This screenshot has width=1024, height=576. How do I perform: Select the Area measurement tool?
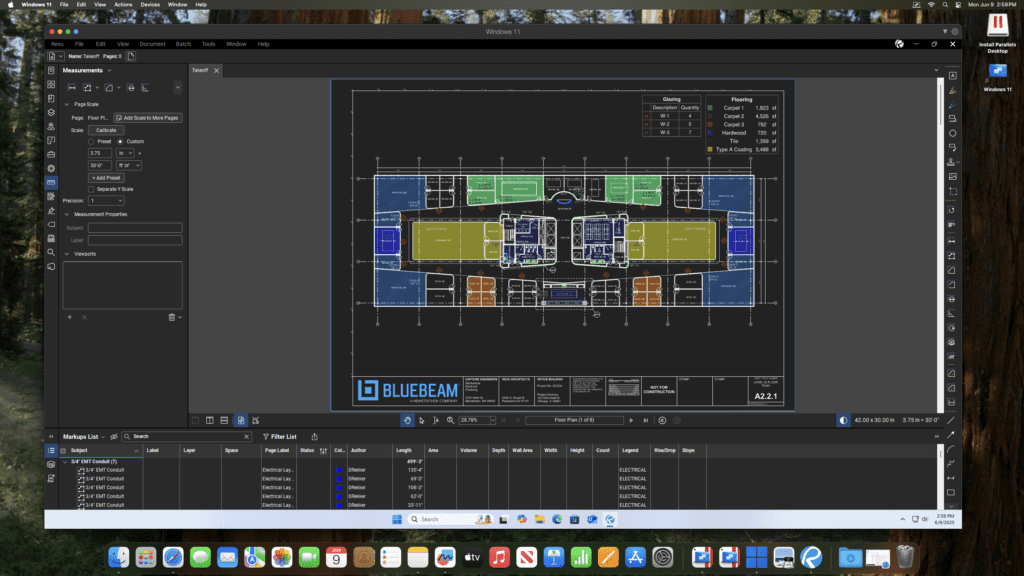pyautogui.click(x=88, y=88)
